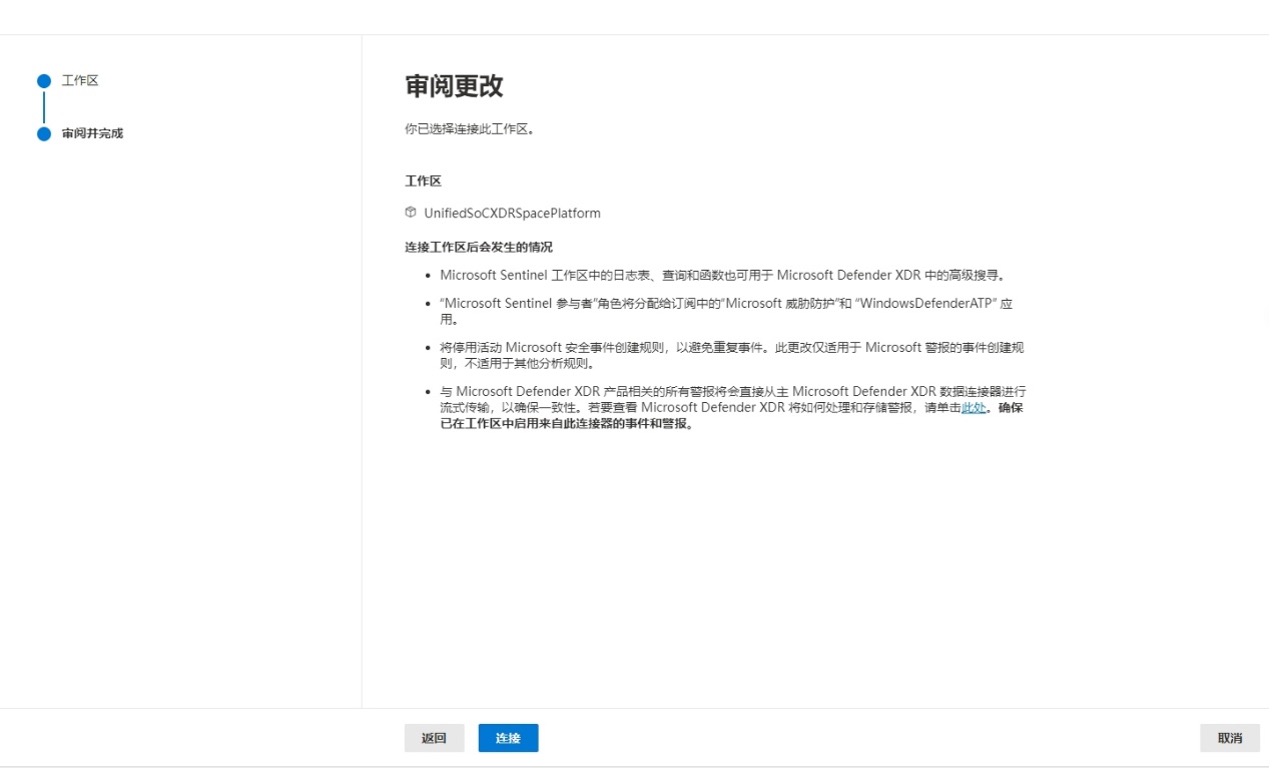Click the 连接工作区后会发生的情况 subheading
This screenshot has height=770, width=1274.
click(479, 247)
